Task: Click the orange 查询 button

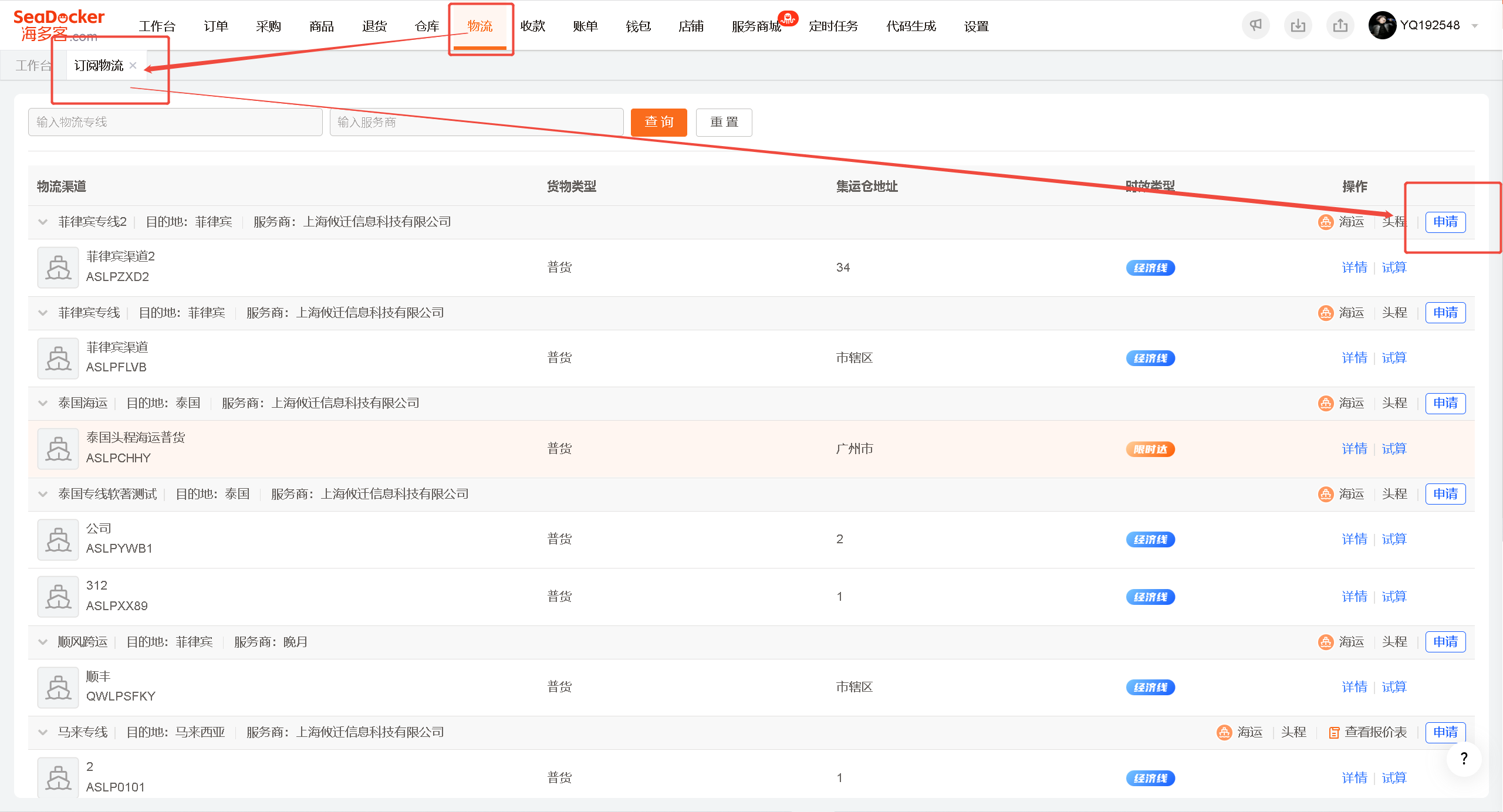Action: click(659, 122)
